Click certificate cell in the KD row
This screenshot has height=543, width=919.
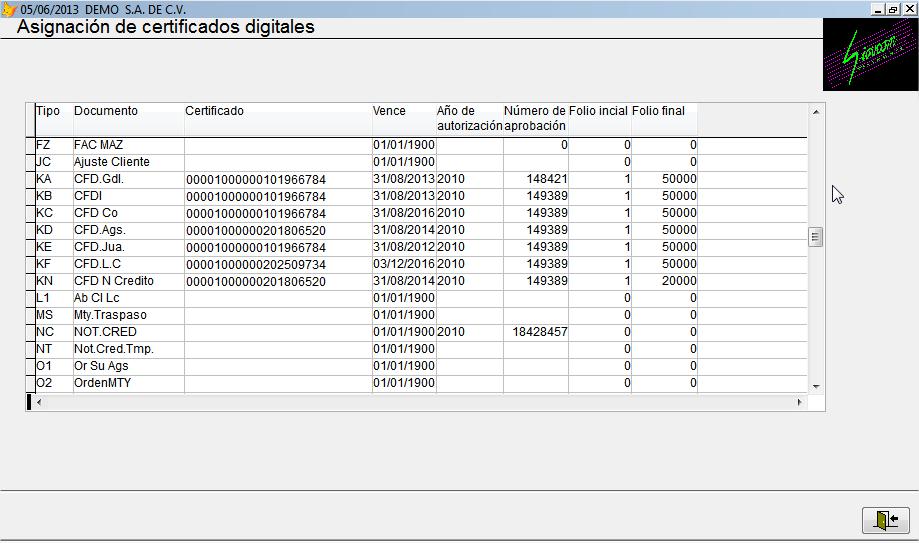(x=278, y=230)
